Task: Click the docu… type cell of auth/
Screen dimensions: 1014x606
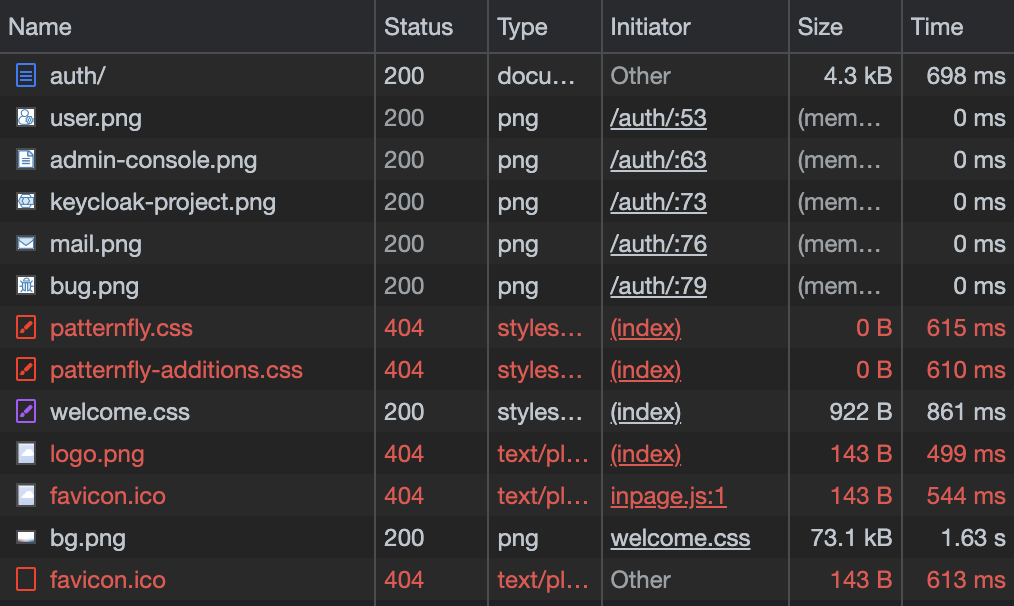Action: click(x=536, y=76)
